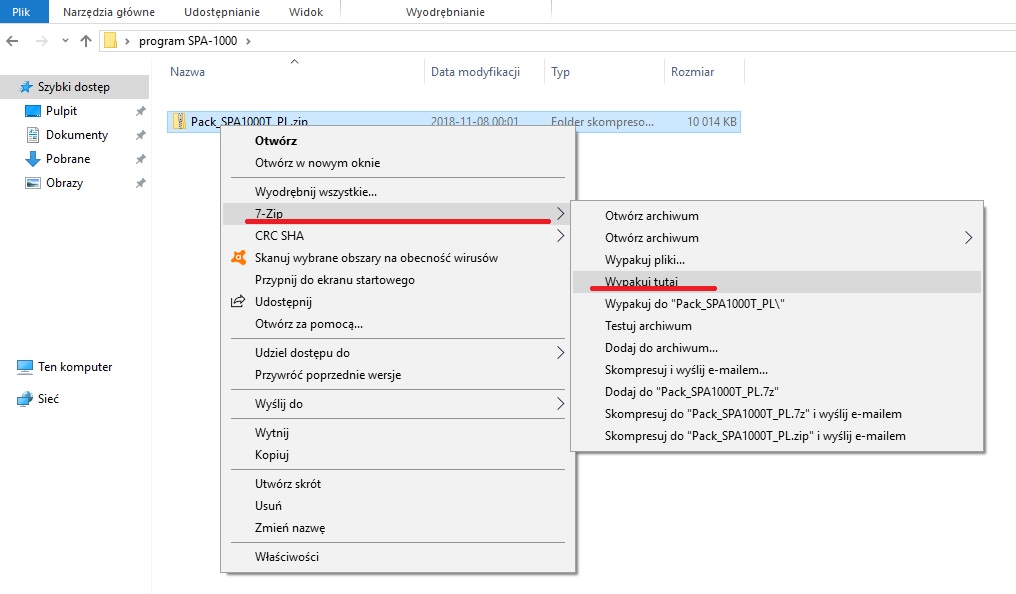This screenshot has width=1016, height=594.
Task: Sort files by Typ column
Action: (560, 72)
